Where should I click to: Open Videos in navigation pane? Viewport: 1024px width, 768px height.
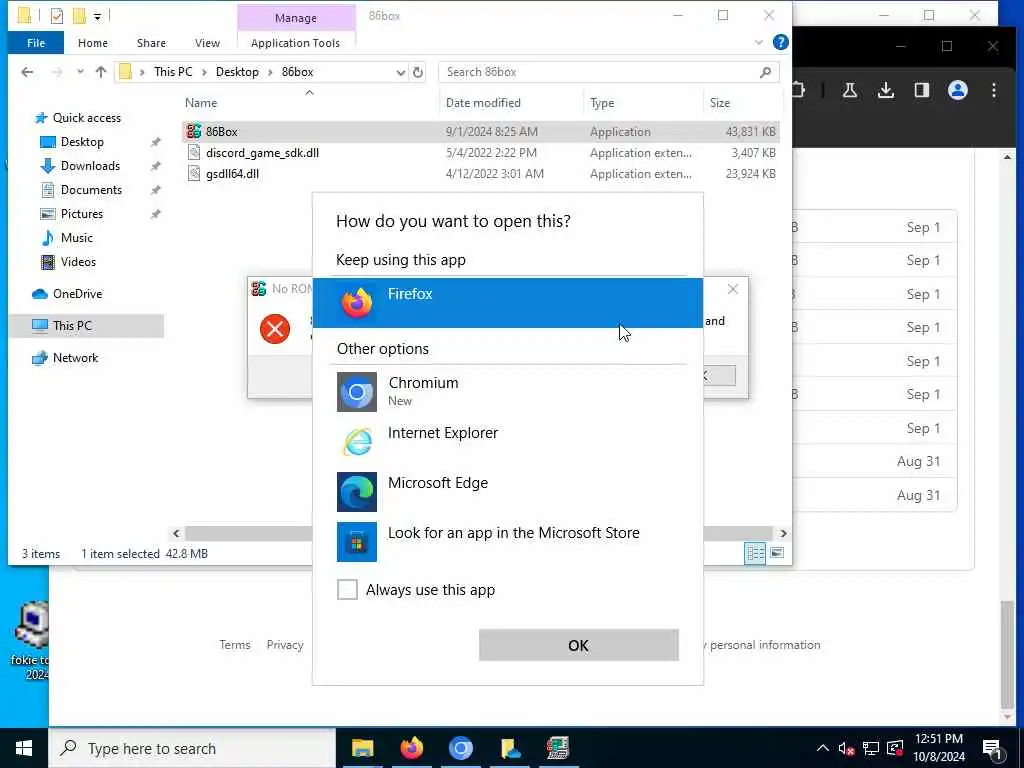pos(78,262)
